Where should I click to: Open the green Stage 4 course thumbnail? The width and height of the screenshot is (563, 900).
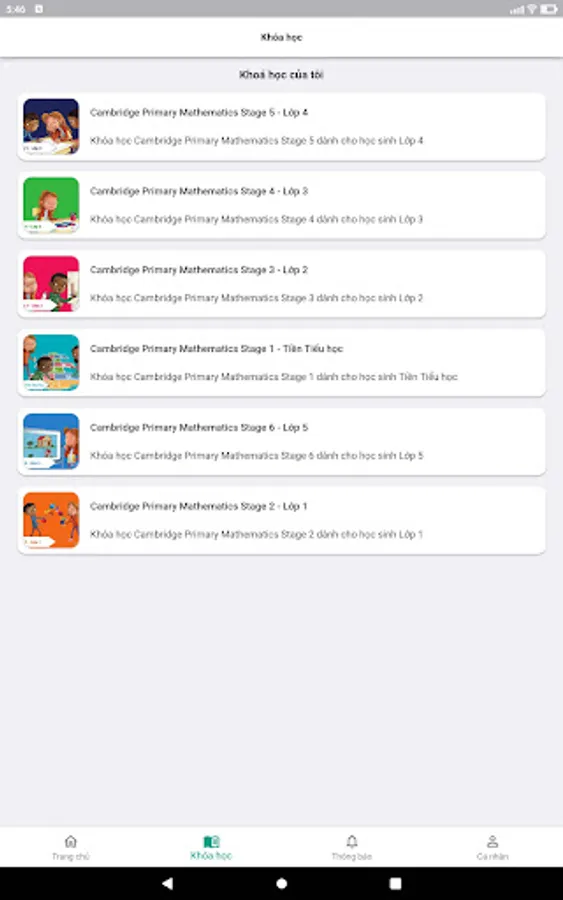pos(51,205)
